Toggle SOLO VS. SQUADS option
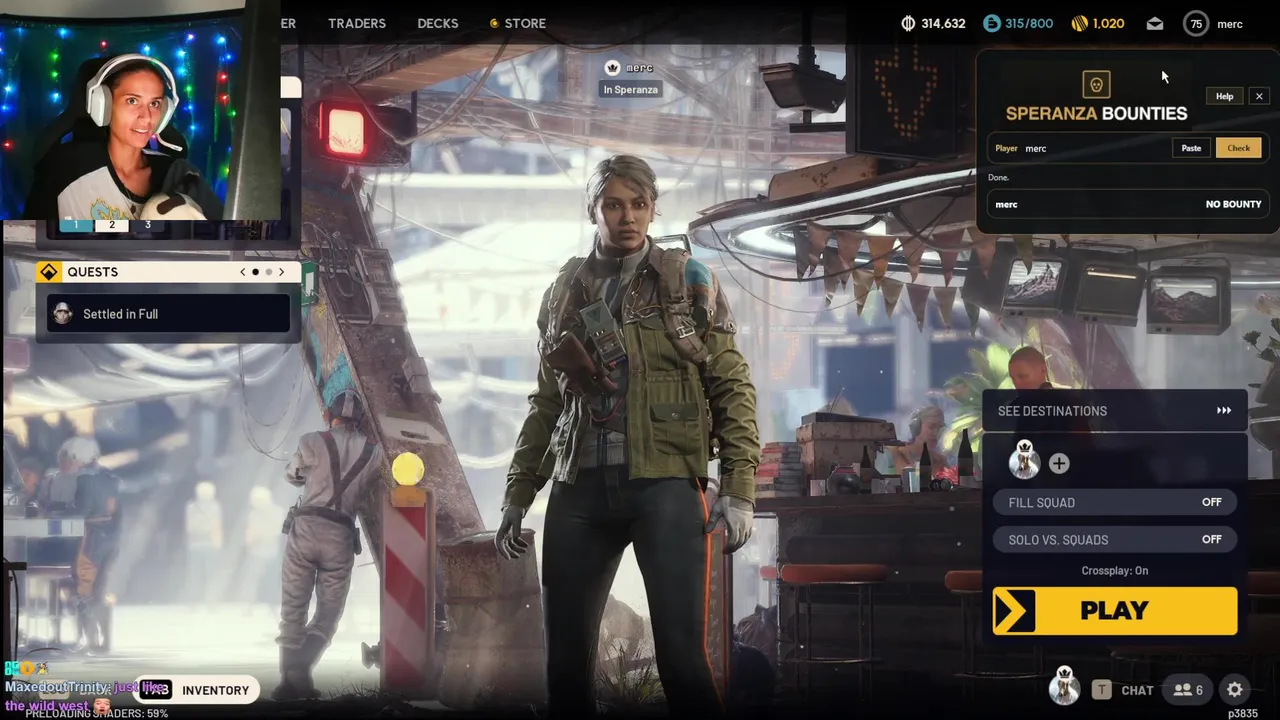 (x=1115, y=539)
